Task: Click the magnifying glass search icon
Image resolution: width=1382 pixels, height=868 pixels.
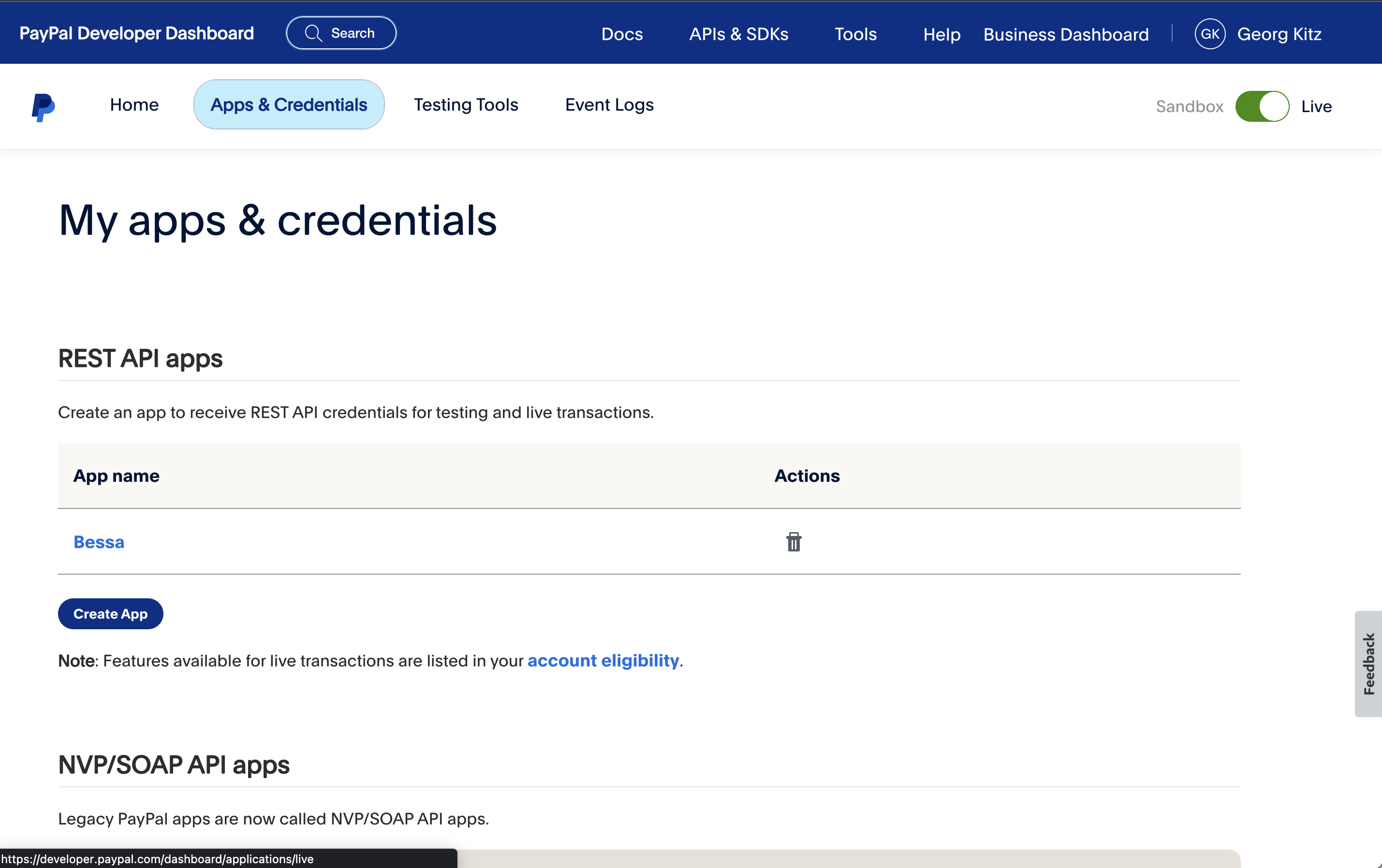Action: click(313, 33)
